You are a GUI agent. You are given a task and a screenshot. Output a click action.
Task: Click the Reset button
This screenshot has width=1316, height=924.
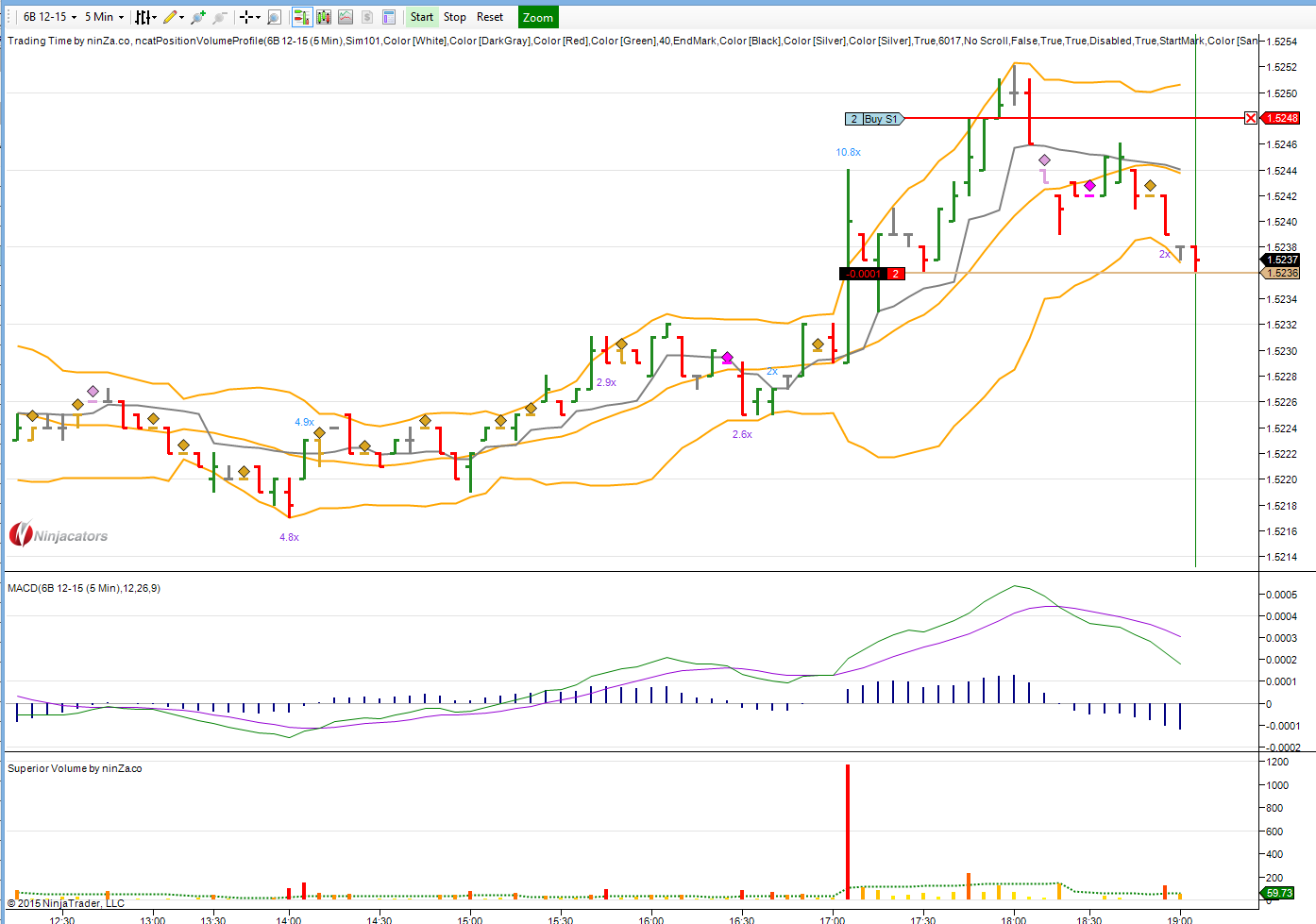coord(490,17)
